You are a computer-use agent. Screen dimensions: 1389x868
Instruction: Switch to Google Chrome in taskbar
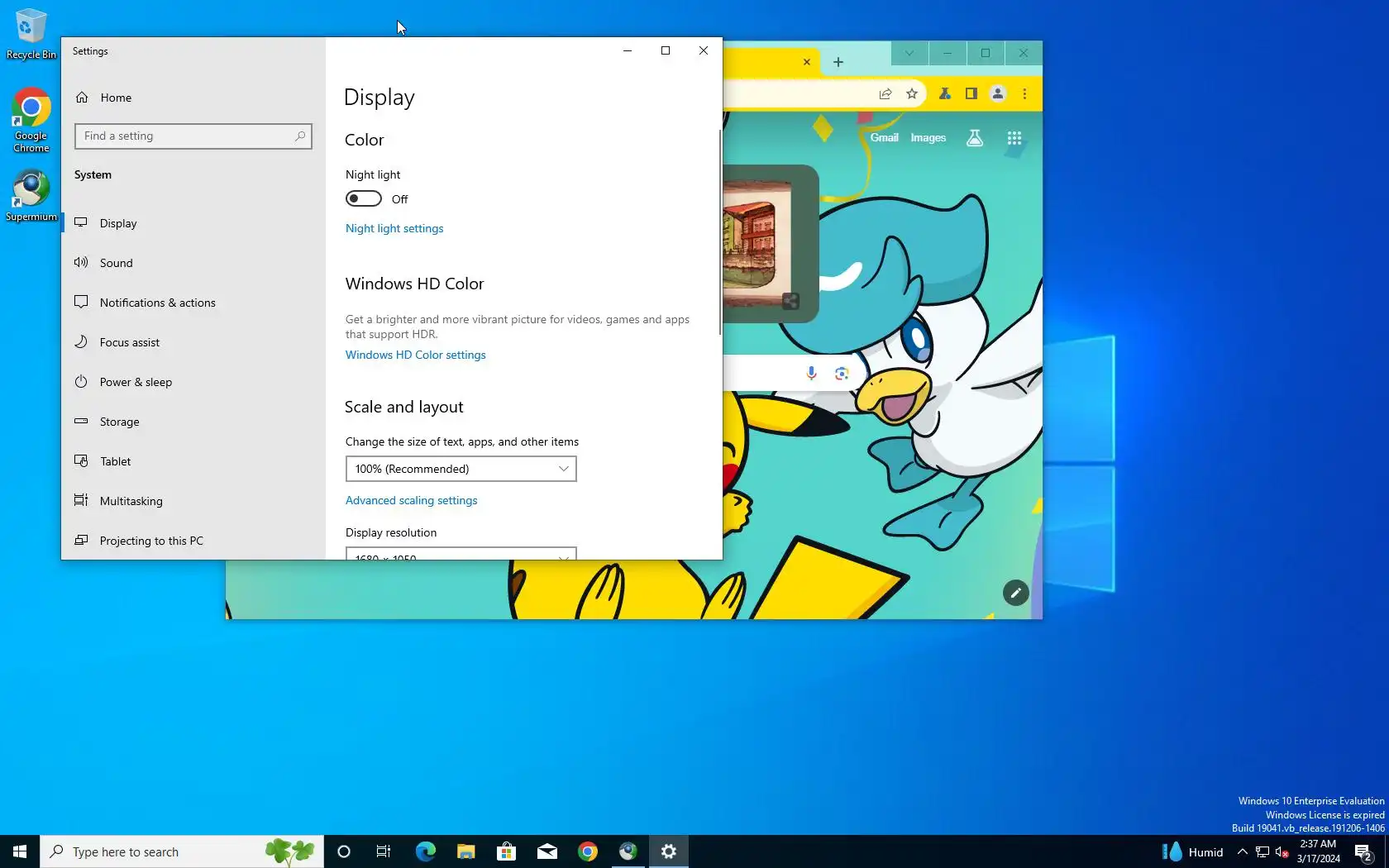click(587, 851)
